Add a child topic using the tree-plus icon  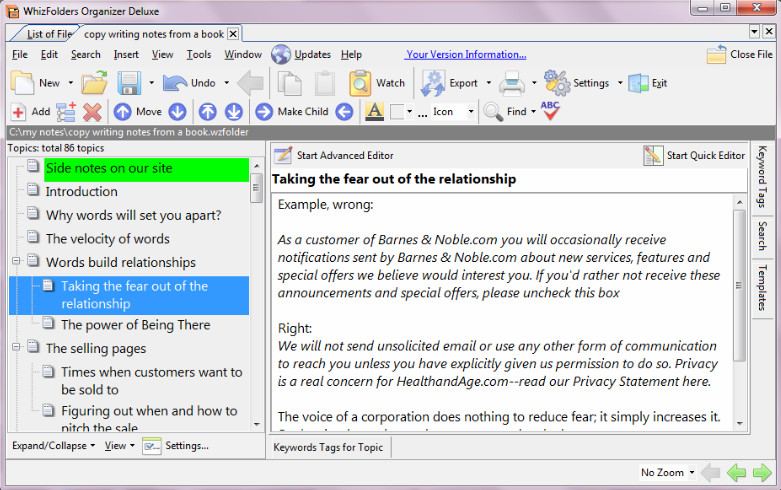[66, 112]
